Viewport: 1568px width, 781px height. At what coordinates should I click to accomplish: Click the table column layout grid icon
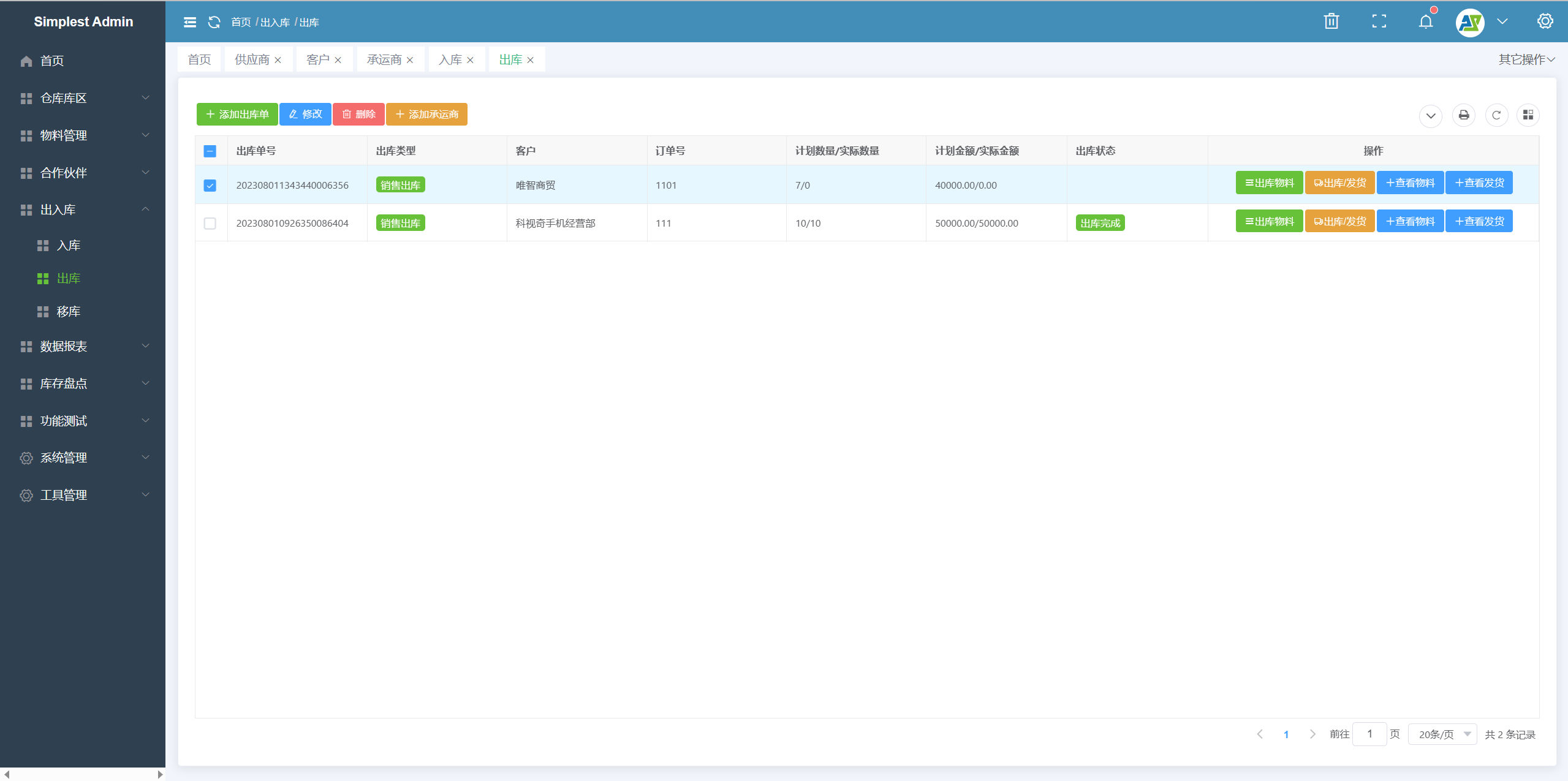(x=1528, y=115)
